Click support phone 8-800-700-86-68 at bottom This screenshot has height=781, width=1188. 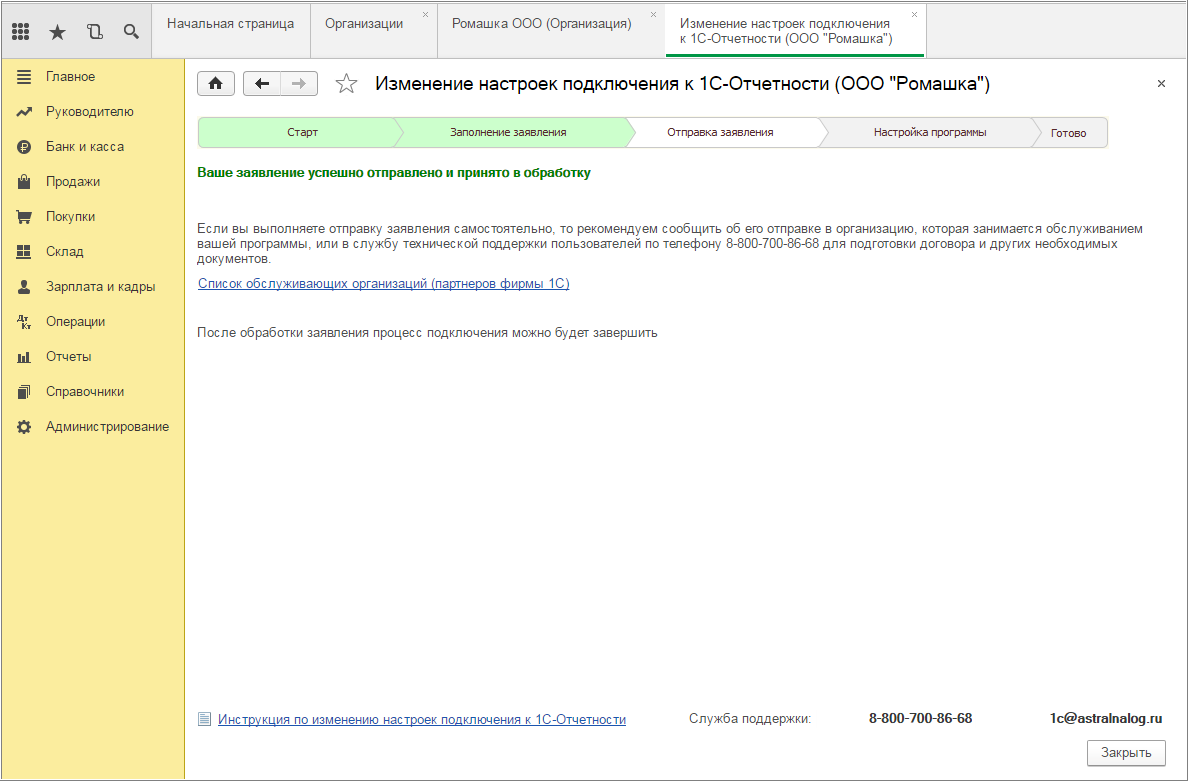(x=921, y=718)
